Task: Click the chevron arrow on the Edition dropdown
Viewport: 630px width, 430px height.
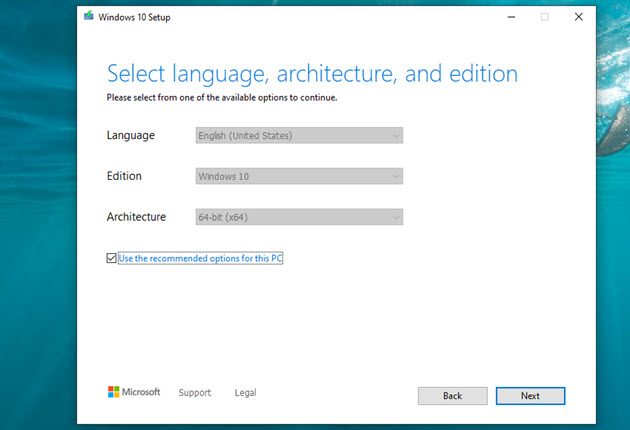Action: point(396,176)
